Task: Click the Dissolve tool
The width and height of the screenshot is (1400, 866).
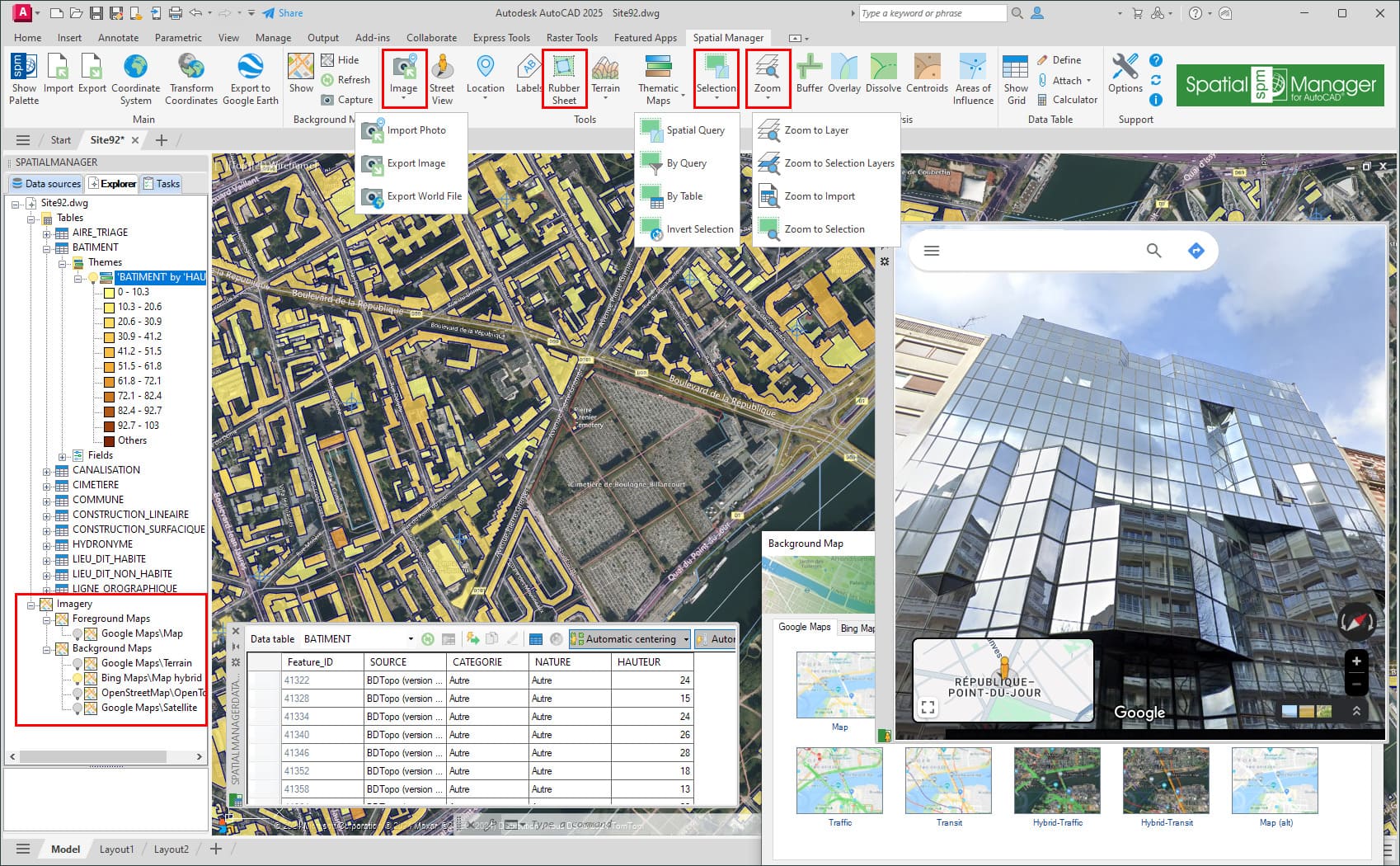Action: tap(883, 74)
